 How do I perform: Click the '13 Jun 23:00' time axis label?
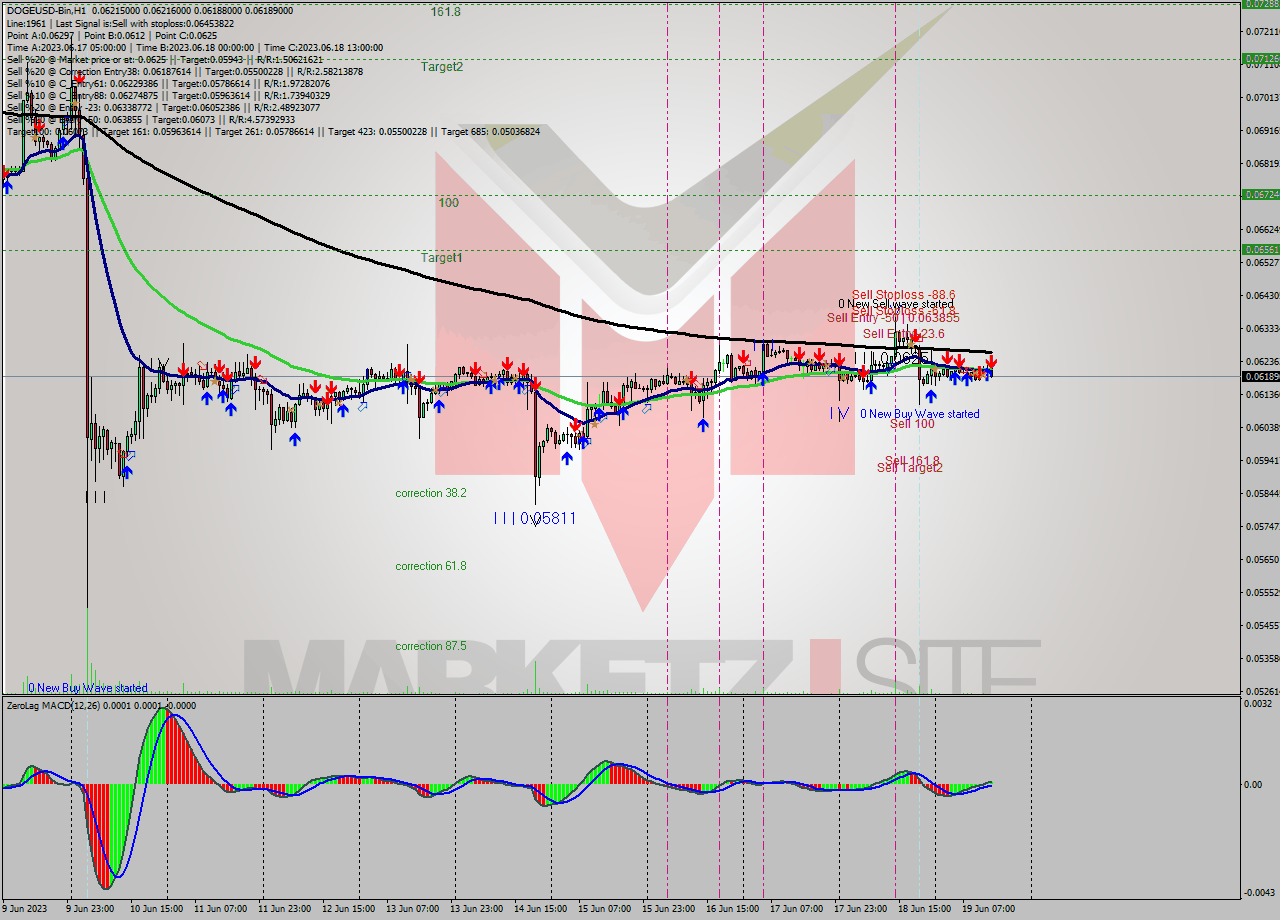[x=477, y=909]
